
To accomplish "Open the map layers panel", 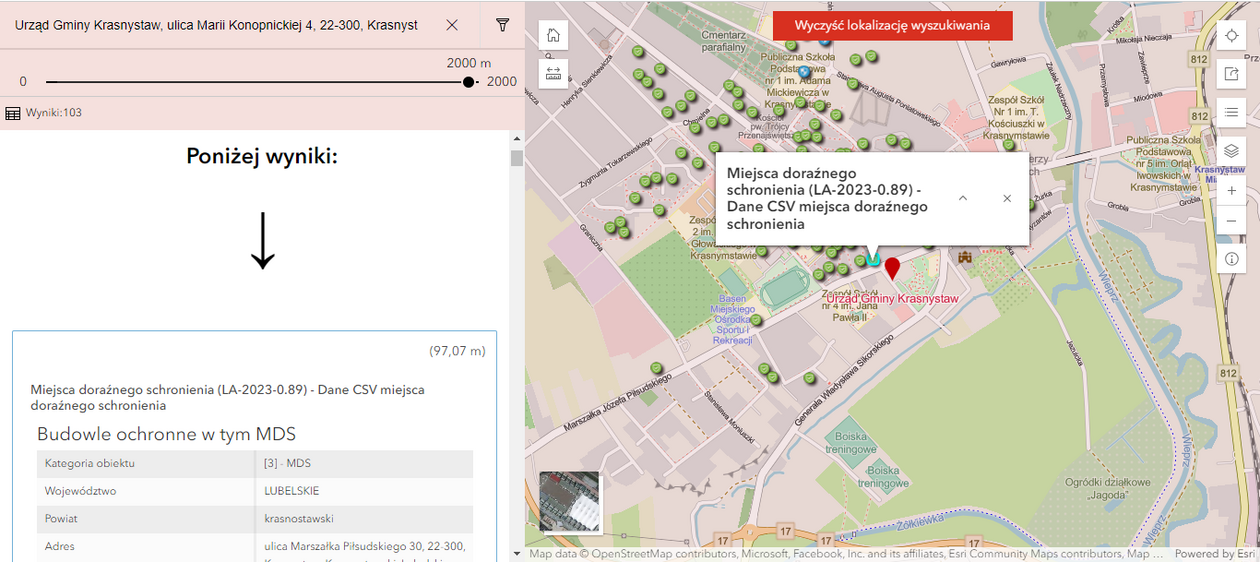I will 1231,151.
